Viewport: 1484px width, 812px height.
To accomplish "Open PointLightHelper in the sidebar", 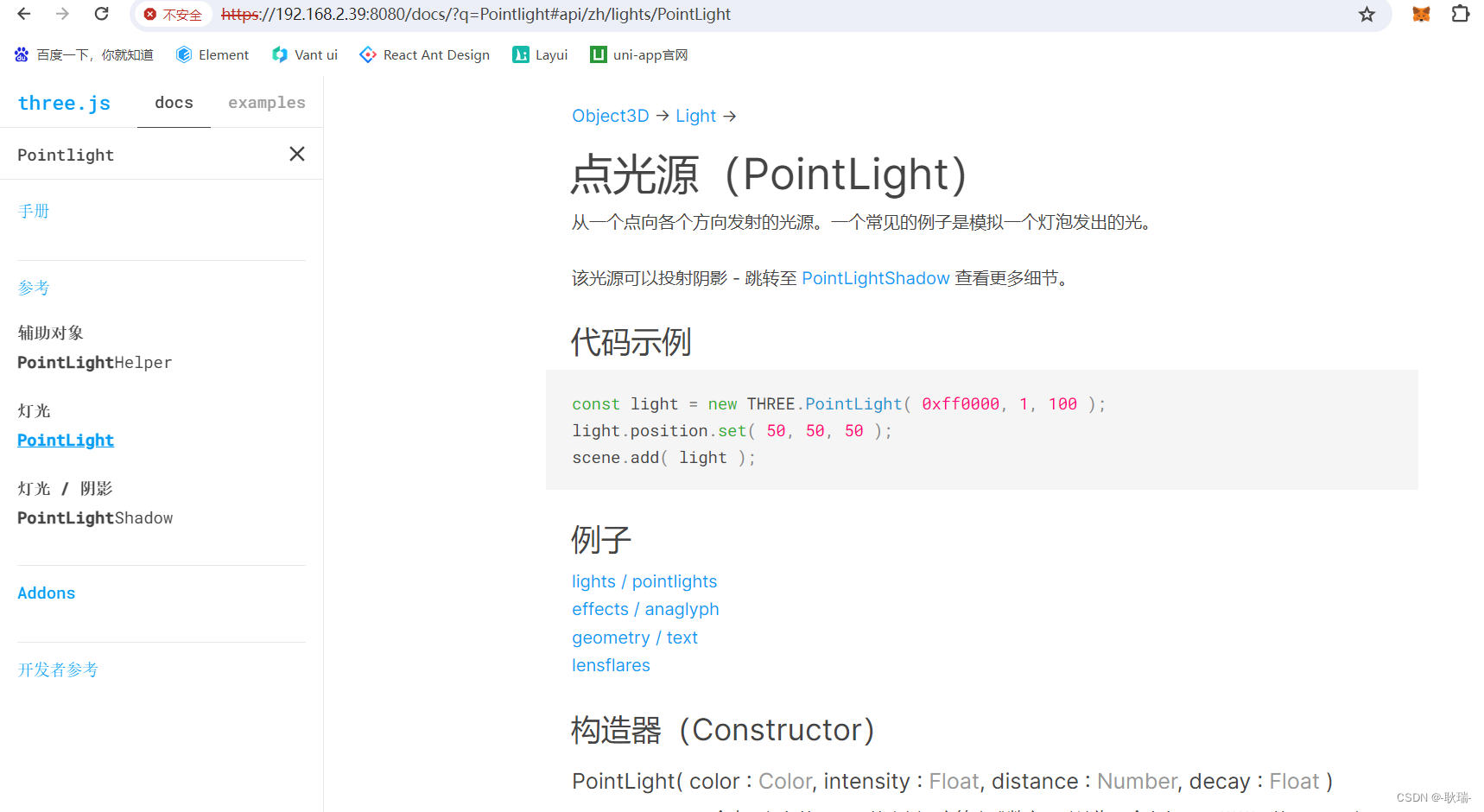I will (x=95, y=363).
